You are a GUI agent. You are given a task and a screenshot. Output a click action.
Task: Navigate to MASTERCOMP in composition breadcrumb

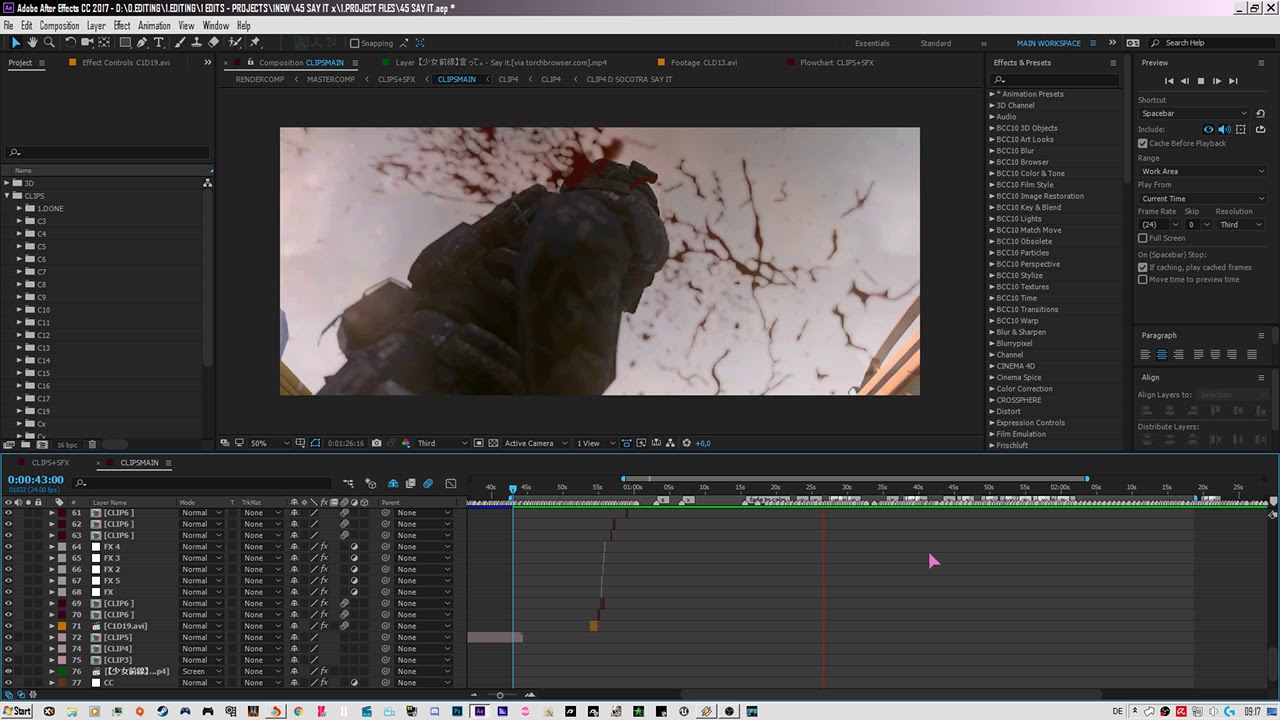point(330,79)
